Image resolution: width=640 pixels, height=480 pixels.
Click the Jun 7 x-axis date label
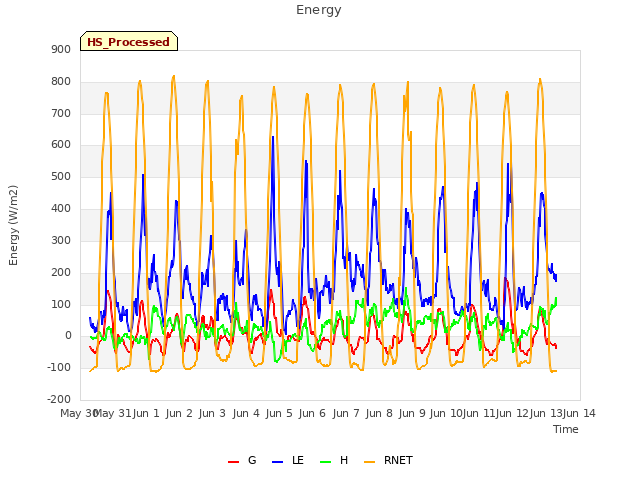(x=346, y=413)
